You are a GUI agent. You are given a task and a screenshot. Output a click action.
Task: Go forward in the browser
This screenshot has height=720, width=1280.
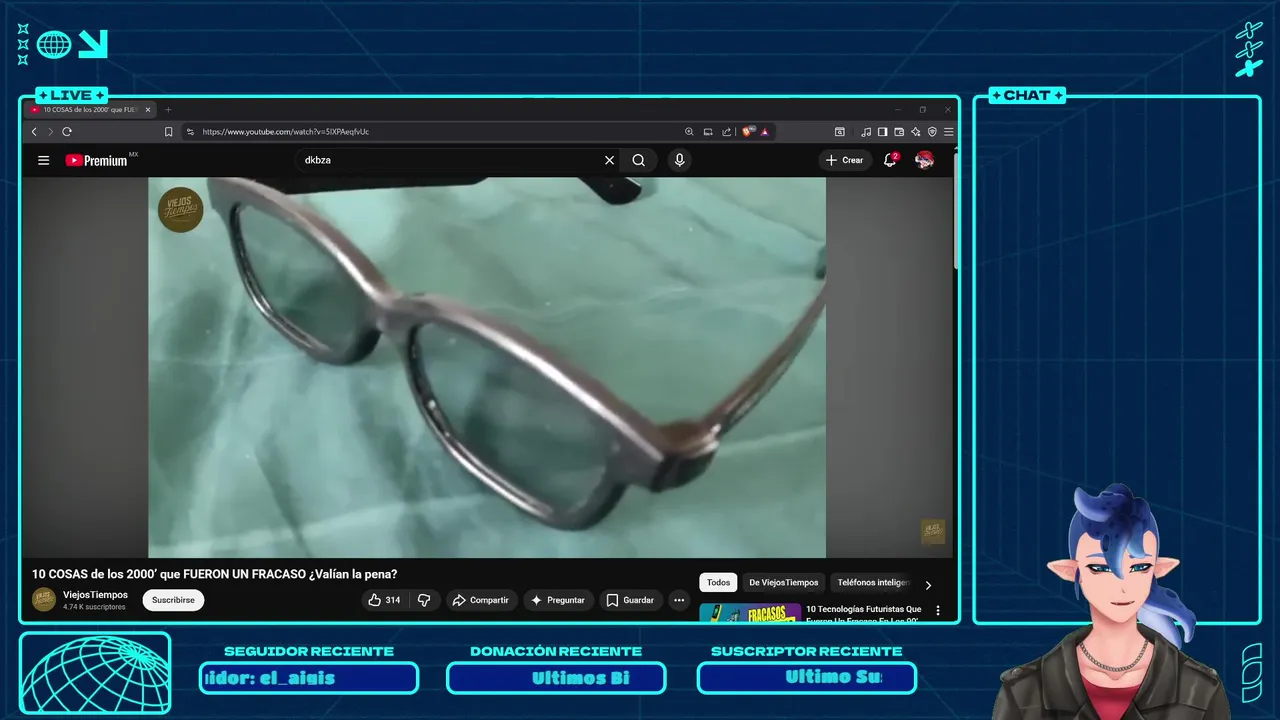49,131
